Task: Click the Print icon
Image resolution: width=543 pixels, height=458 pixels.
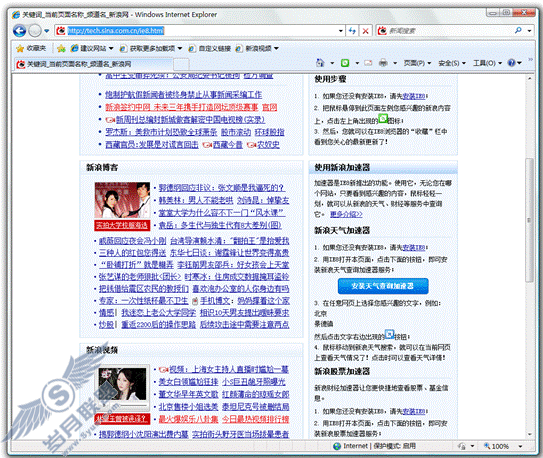Action: [x=383, y=63]
